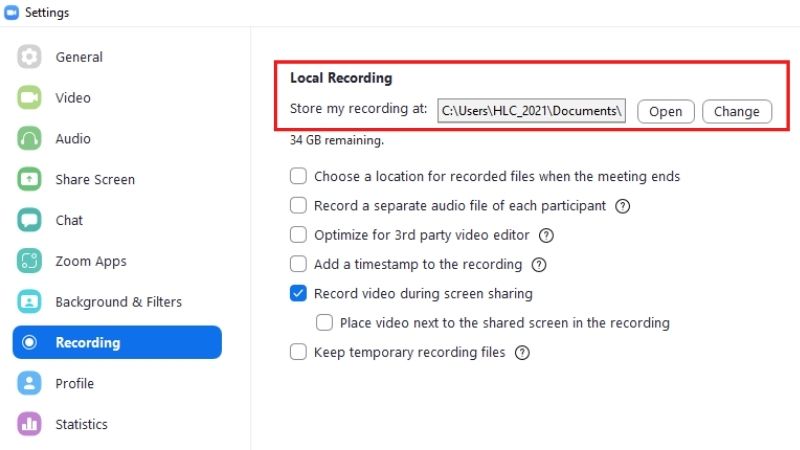Screen dimensions: 800x450
Task: Click Change to pick recording location
Action: click(x=737, y=111)
